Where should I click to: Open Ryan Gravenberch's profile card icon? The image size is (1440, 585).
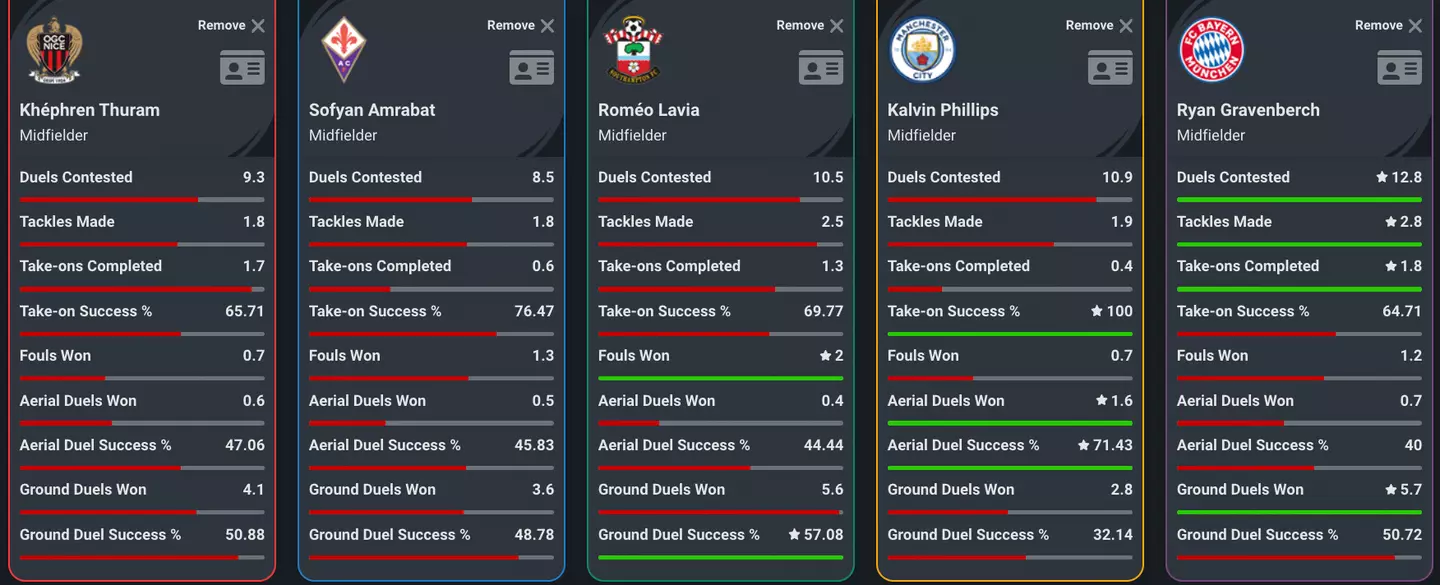[1399, 68]
